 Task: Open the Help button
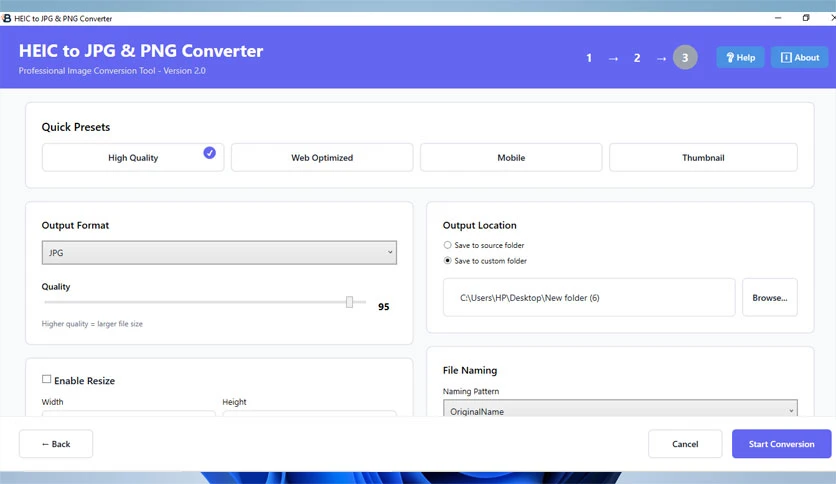[x=740, y=58]
